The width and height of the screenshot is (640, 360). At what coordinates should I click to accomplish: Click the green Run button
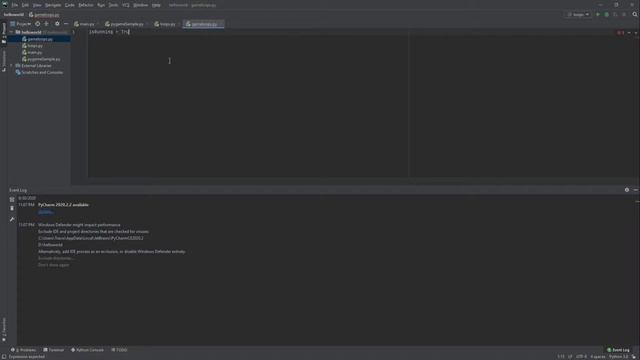(598, 15)
